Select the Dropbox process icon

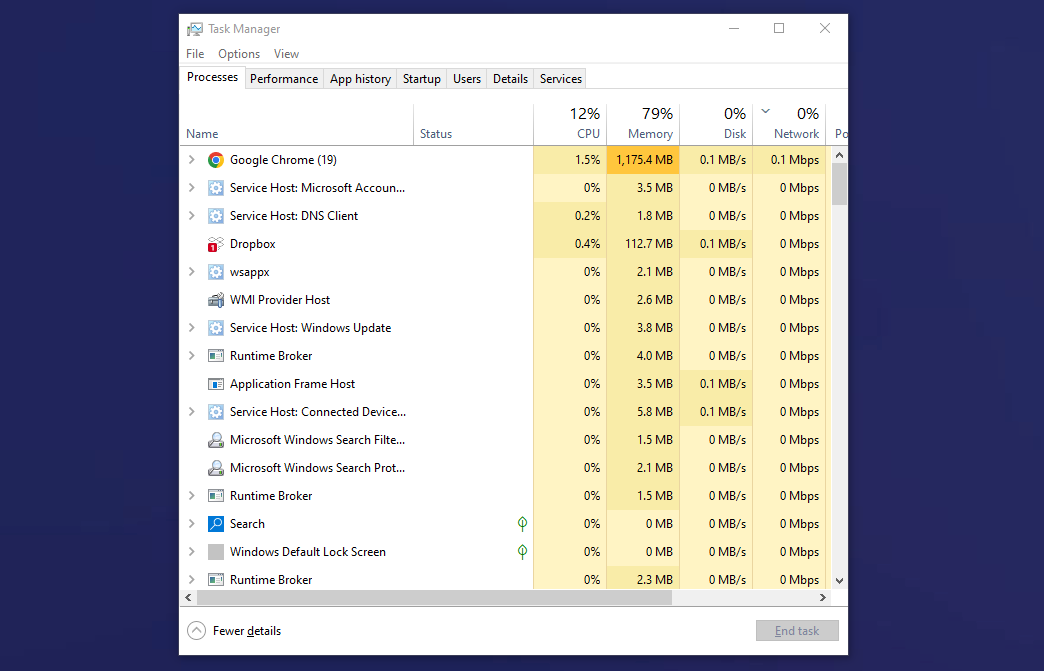pos(215,243)
